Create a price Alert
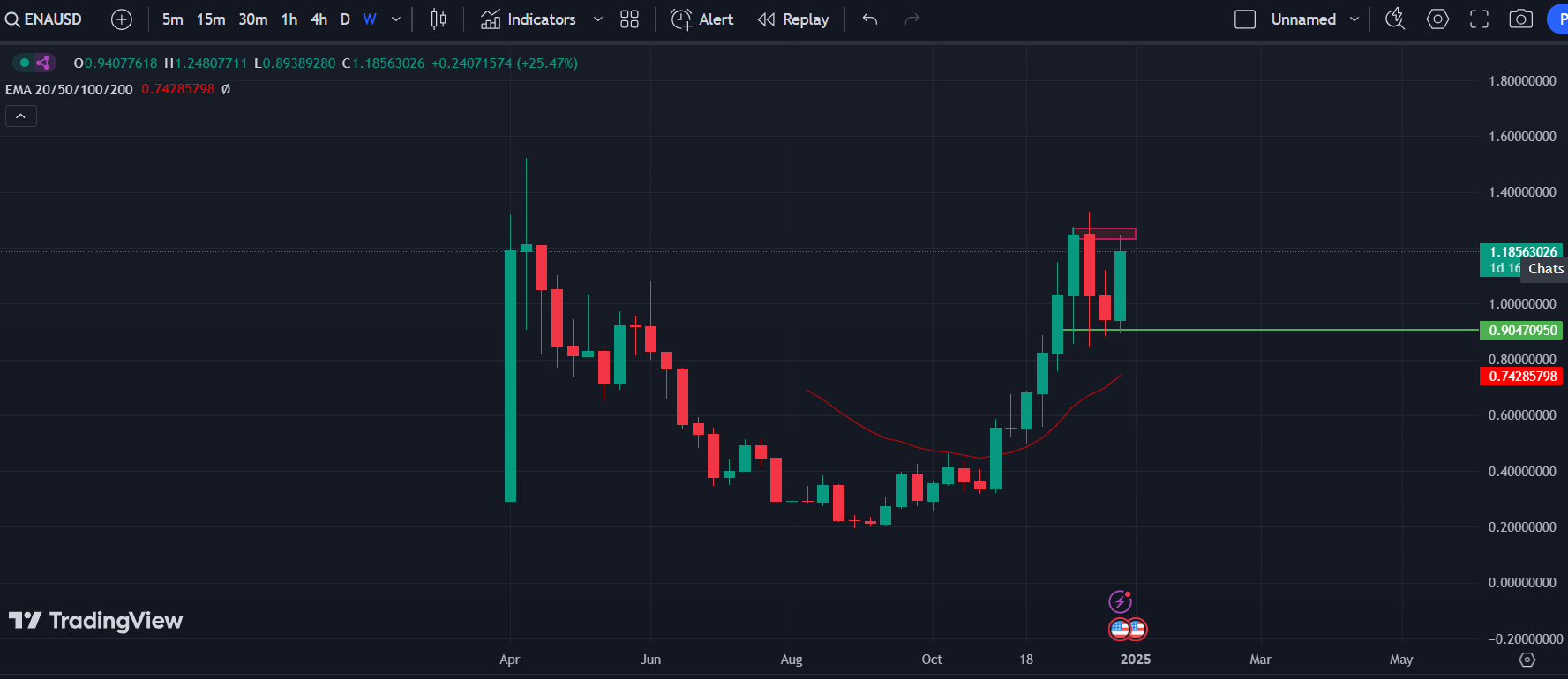The width and height of the screenshot is (1568, 679). click(x=702, y=19)
